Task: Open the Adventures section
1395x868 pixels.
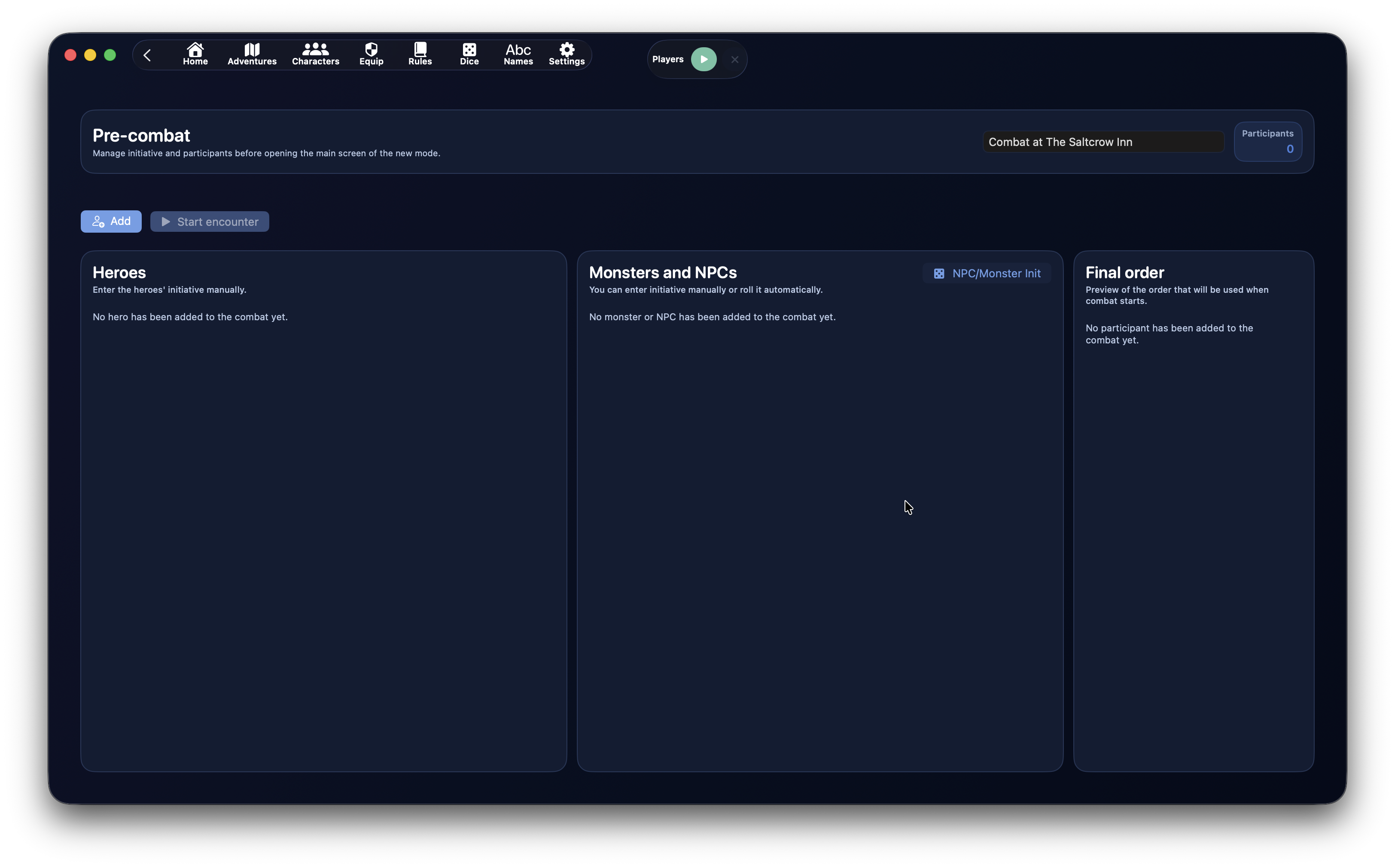Action: tap(252, 54)
